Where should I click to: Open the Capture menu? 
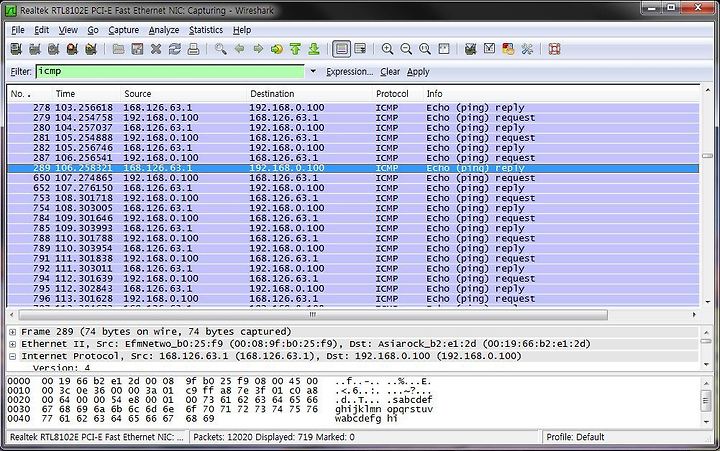point(124,30)
